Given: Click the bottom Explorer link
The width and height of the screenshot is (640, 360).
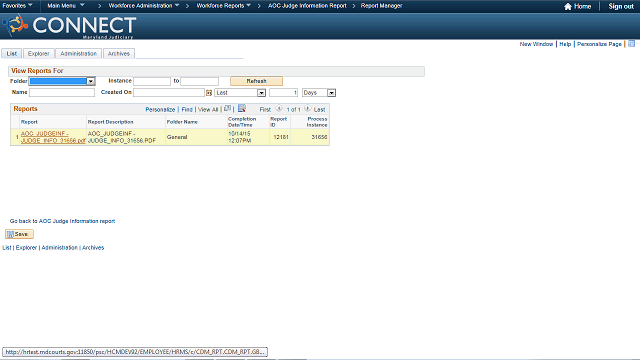Looking at the screenshot, I should (26, 248).
